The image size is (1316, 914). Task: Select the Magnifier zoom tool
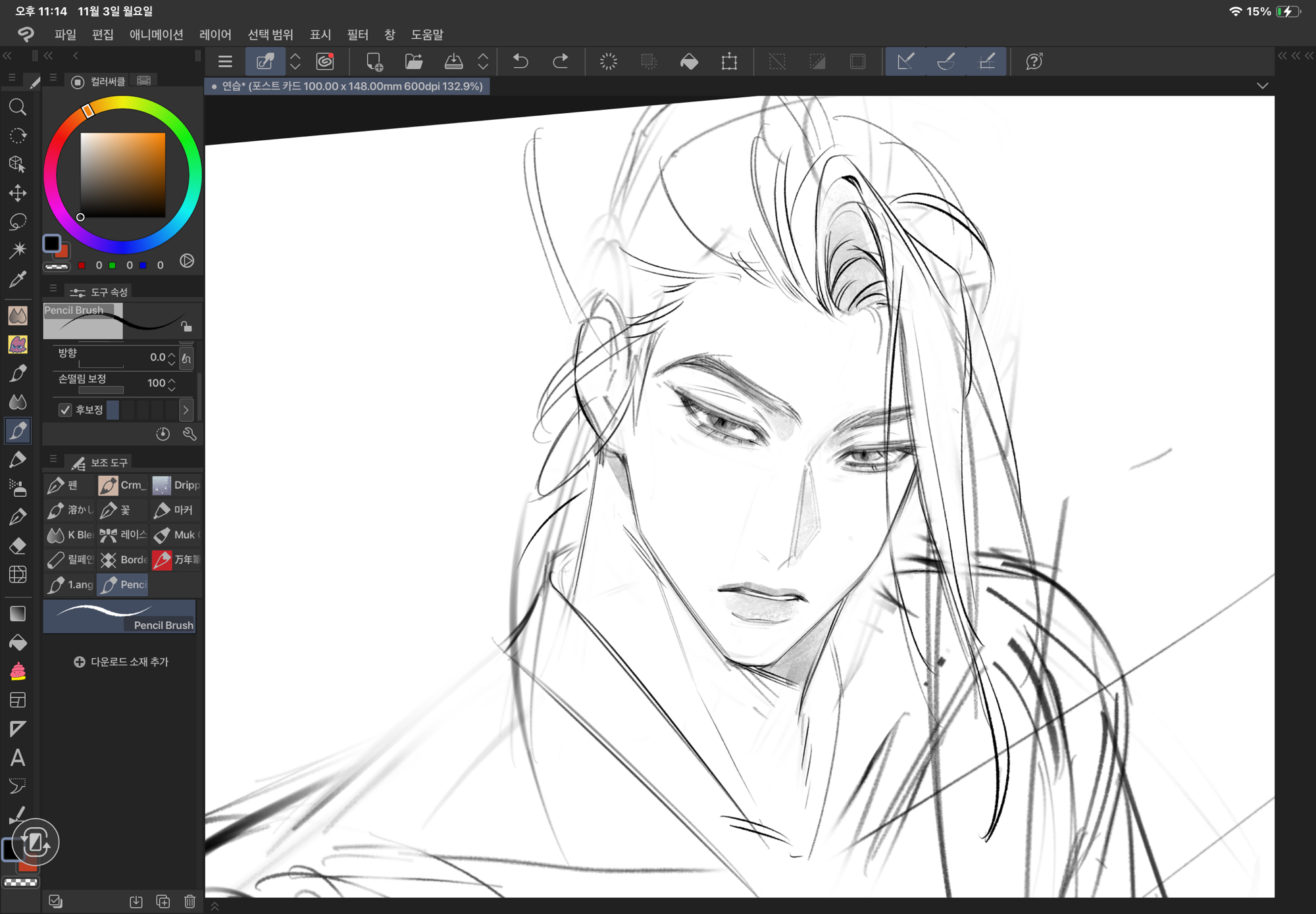pyautogui.click(x=18, y=107)
